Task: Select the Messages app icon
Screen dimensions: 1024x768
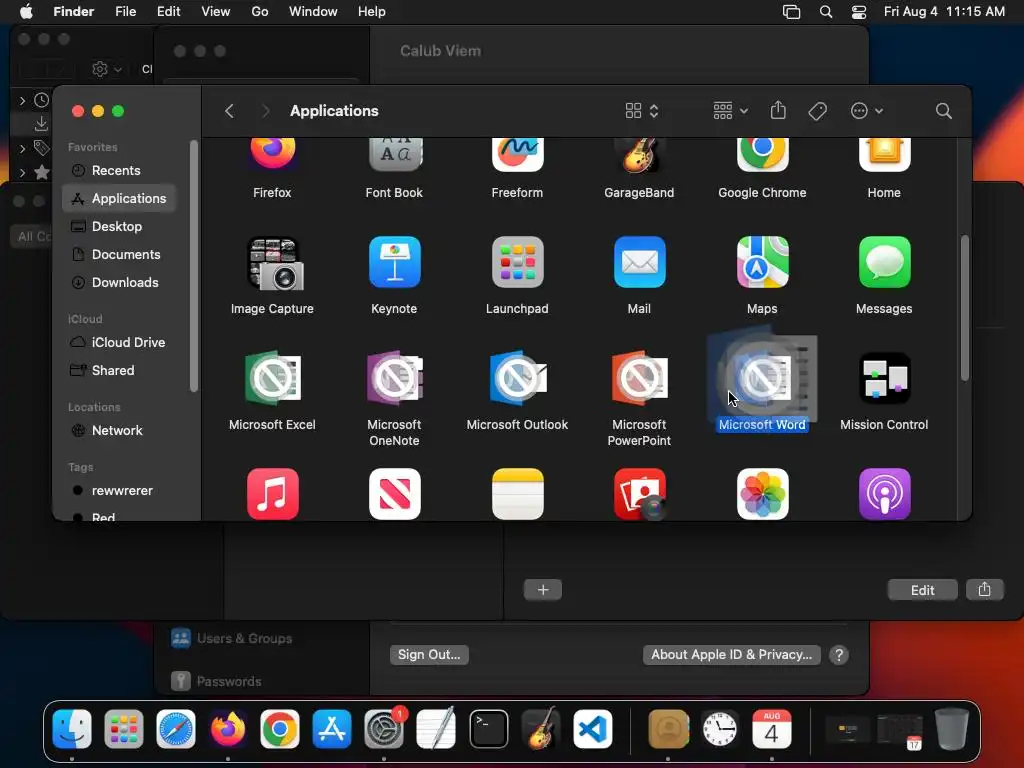Action: coord(884,262)
